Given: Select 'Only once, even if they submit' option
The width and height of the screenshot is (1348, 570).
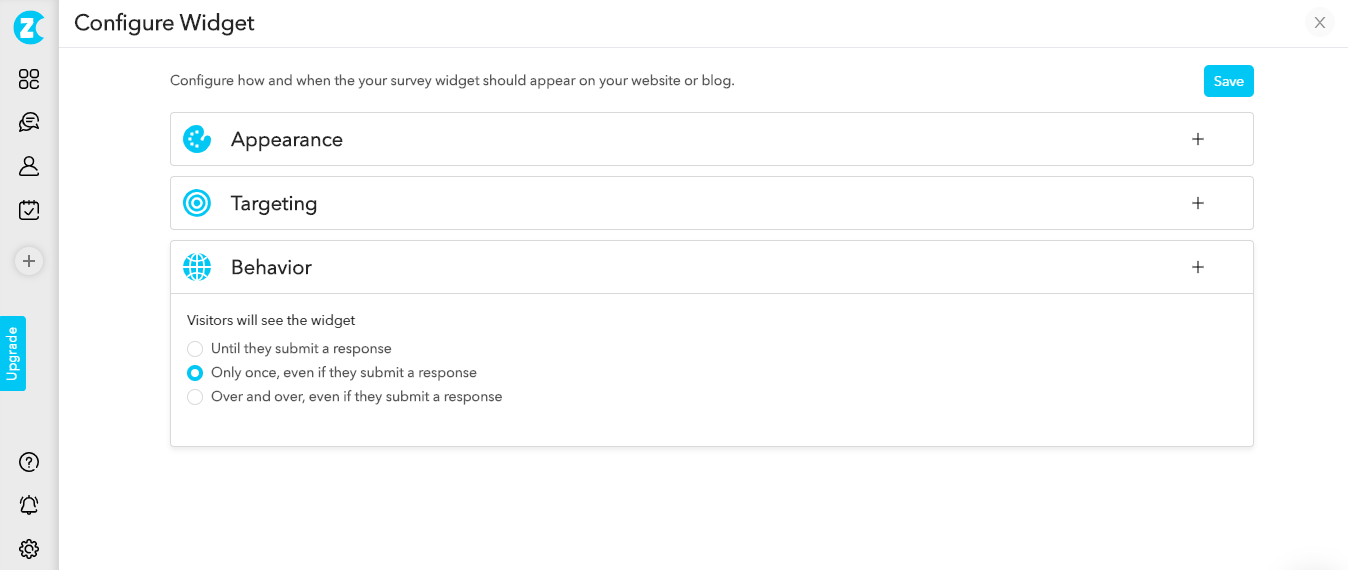Looking at the screenshot, I should [x=195, y=373].
